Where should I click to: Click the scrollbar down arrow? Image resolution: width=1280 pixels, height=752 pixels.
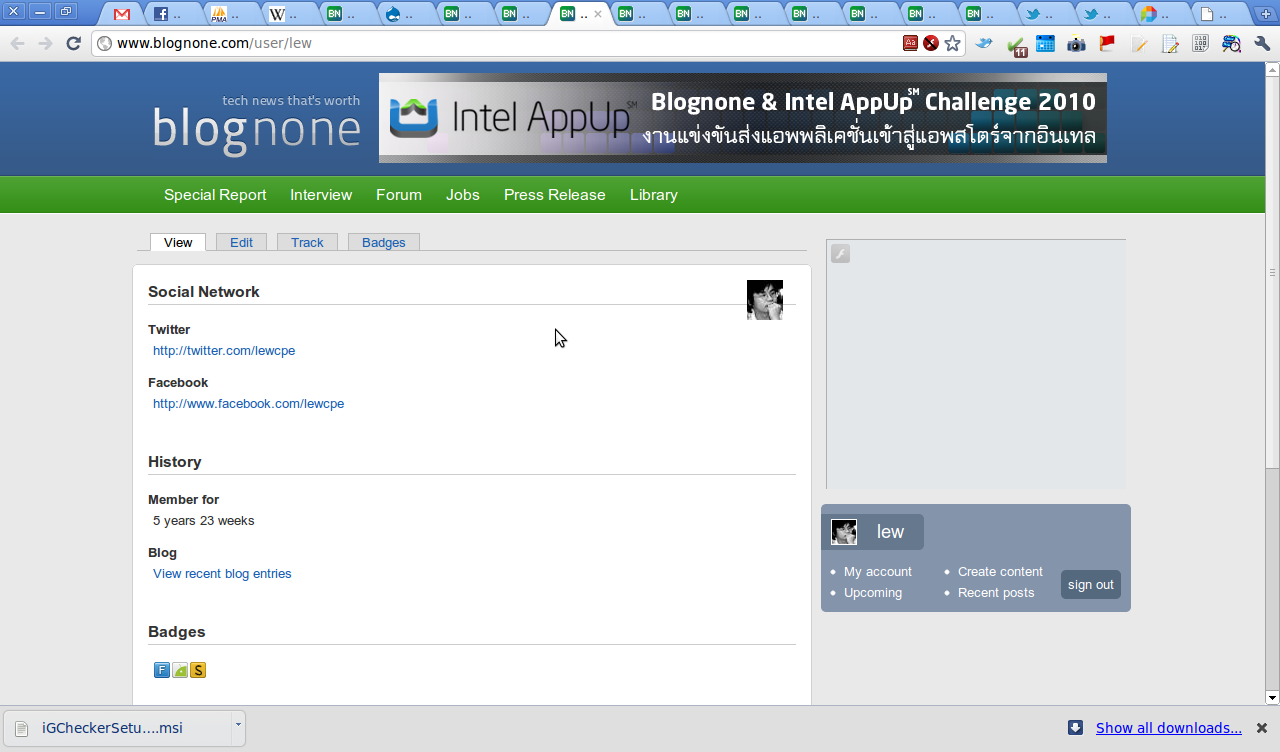pos(1272,697)
